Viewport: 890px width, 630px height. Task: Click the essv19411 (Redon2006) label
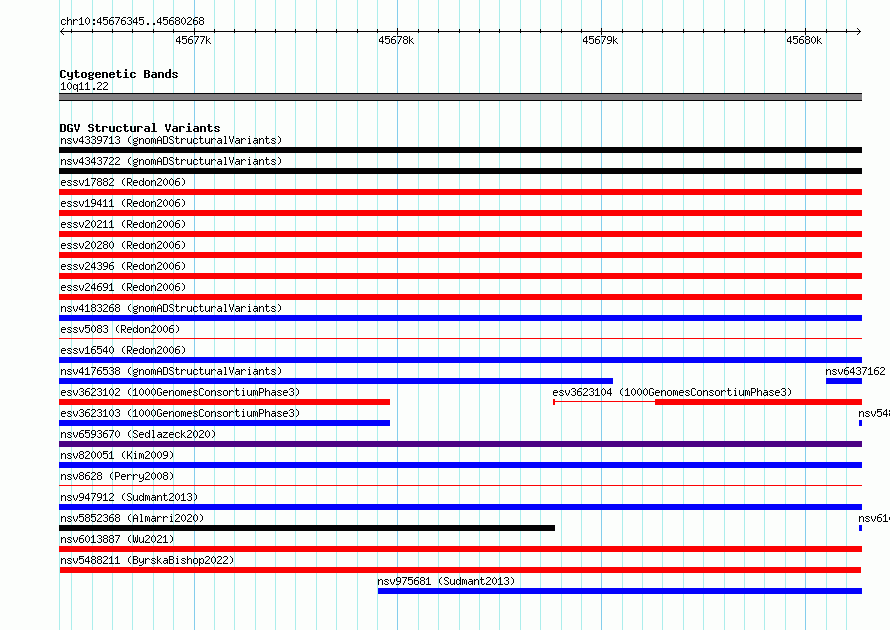point(123,203)
